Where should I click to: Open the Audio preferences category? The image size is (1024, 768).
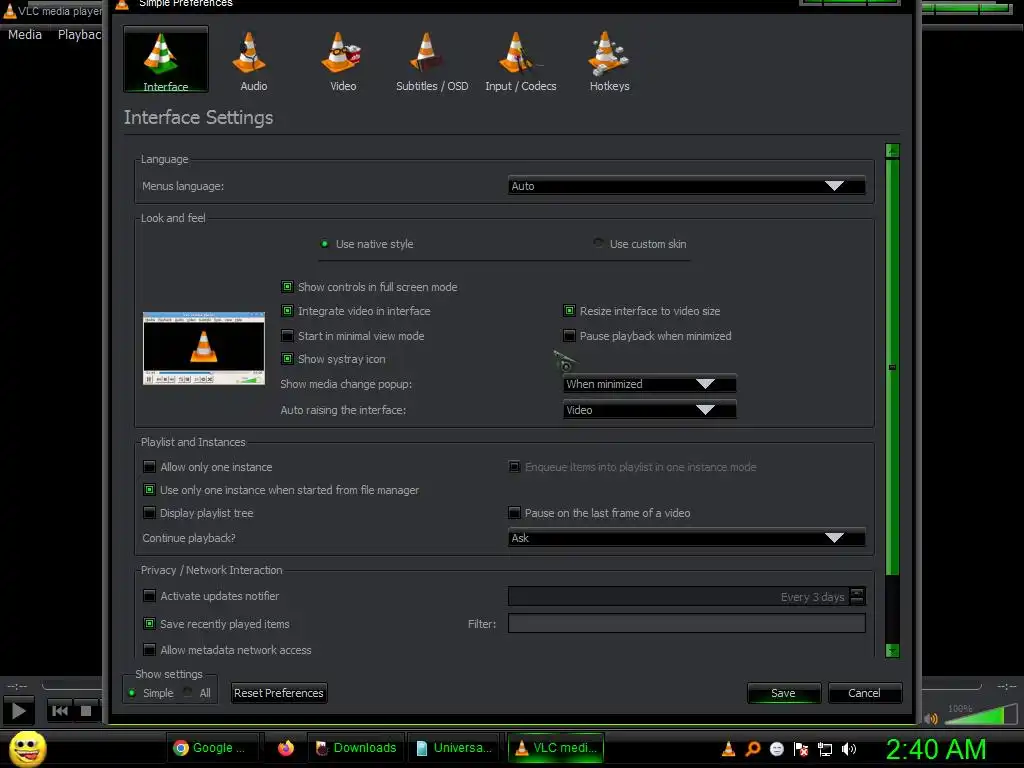[253, 61]
